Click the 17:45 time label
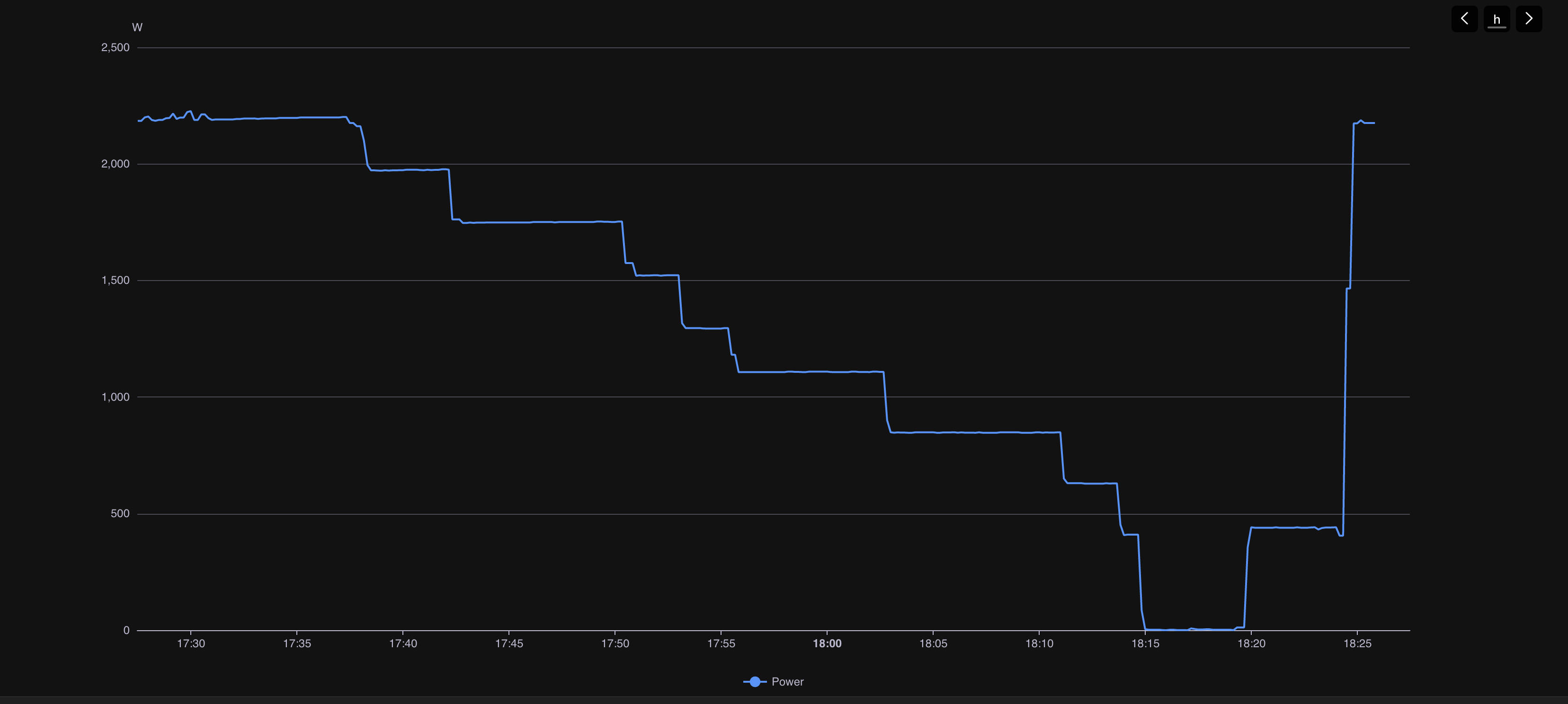1568x704 pixels. (x=509, y=644)
